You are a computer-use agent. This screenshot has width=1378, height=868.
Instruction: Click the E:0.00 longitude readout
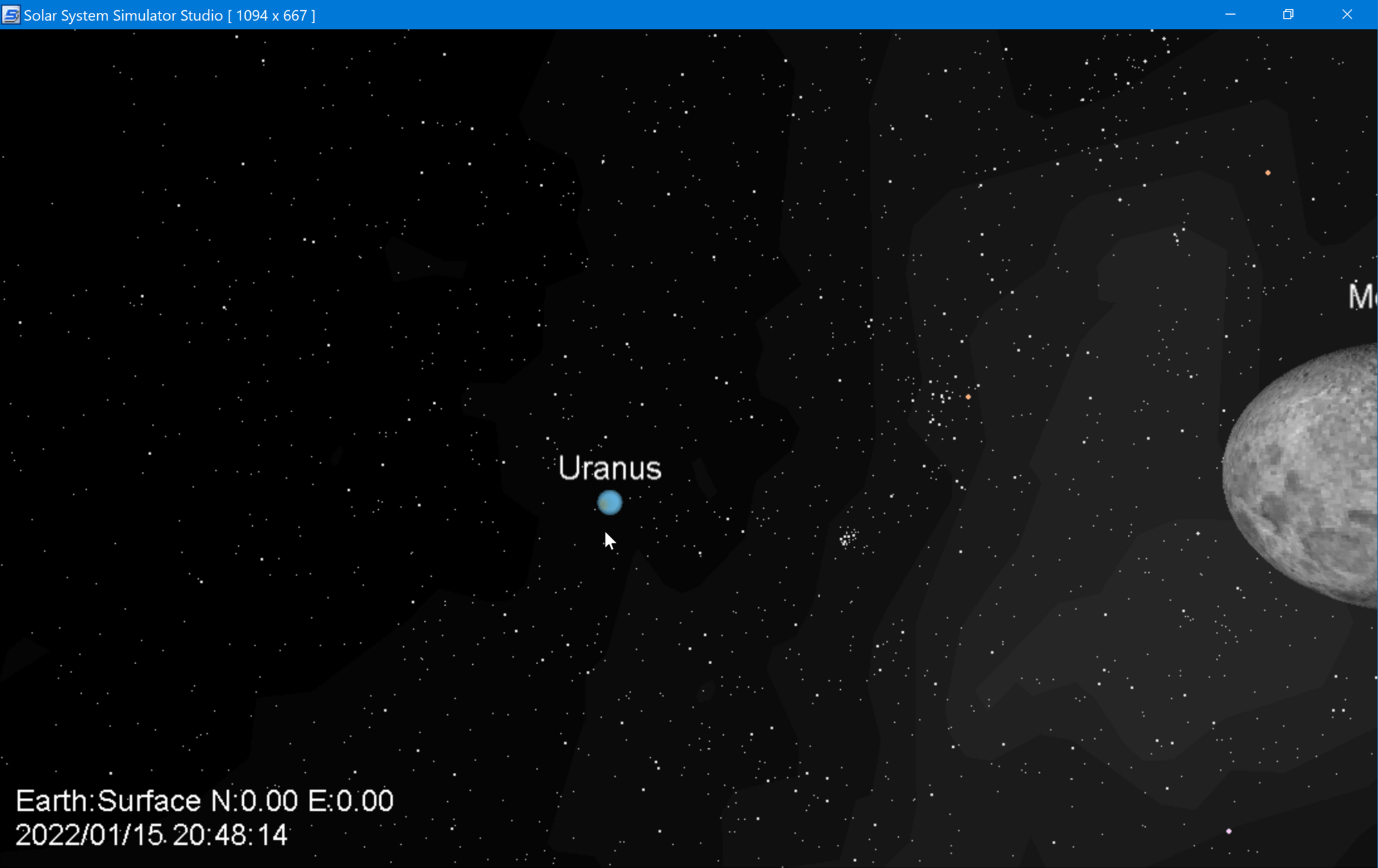coord(351,801)
